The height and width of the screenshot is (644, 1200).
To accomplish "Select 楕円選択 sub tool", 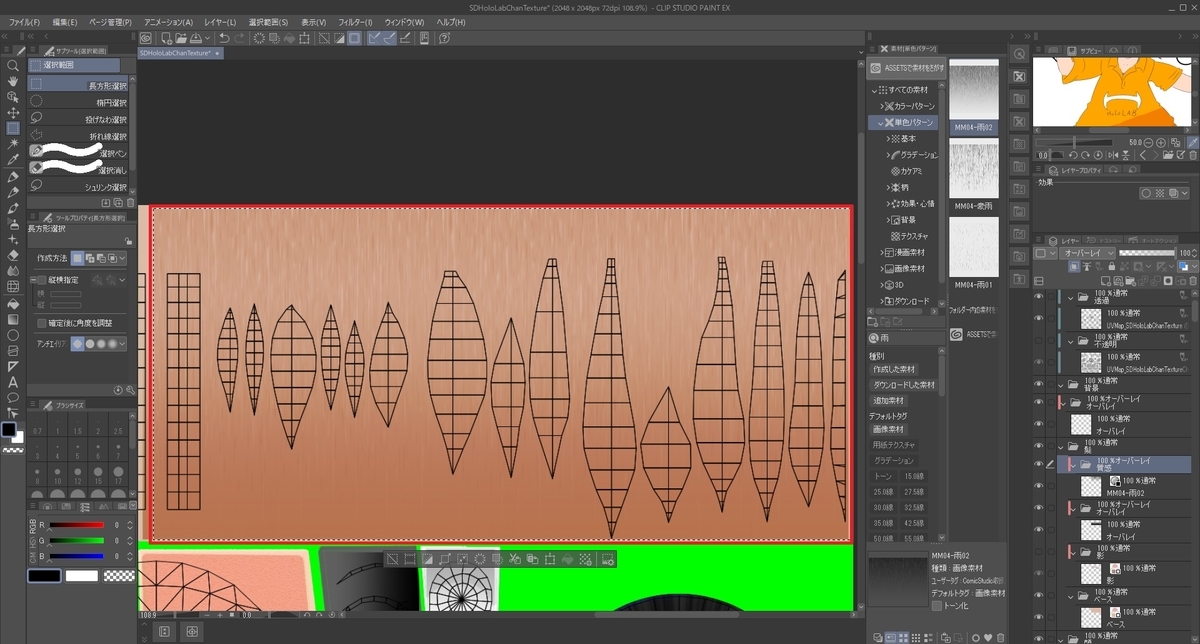I will click(x=77, y=102).
